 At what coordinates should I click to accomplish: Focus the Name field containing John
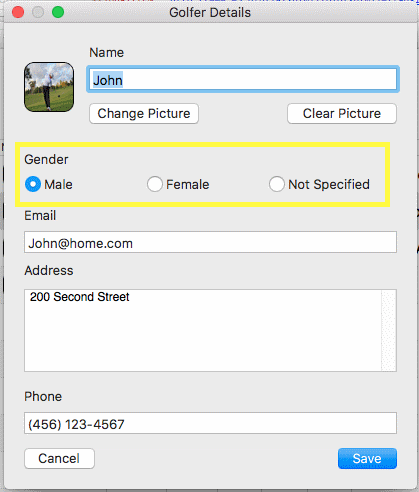(243, 79)
